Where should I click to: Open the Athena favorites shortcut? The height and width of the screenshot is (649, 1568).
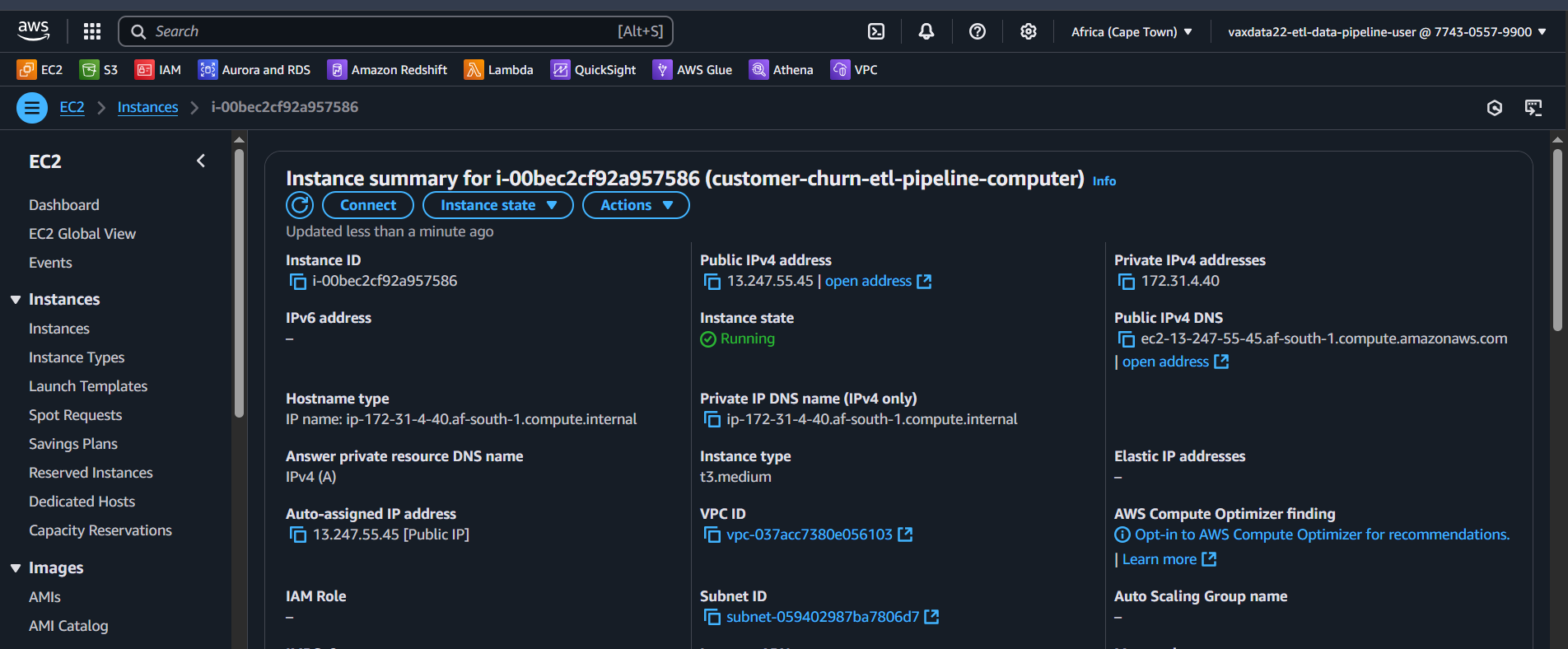click(x=781, y=70)
